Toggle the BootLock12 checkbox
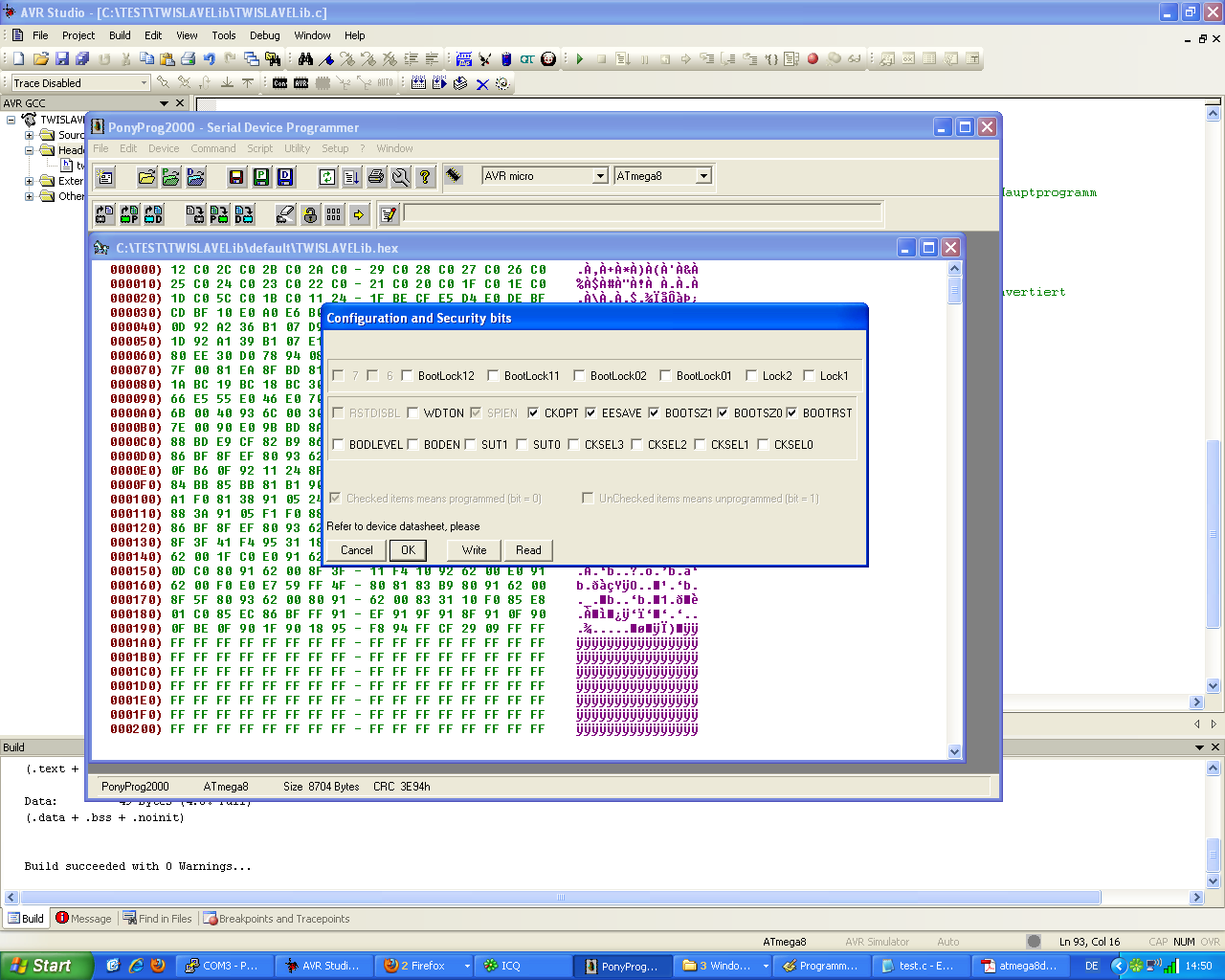The image size is (1225, 980). point(408,376)
